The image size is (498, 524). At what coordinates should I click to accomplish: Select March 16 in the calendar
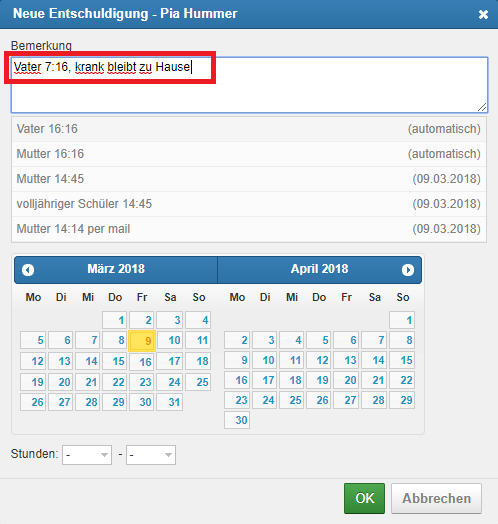tap(142, 362)
